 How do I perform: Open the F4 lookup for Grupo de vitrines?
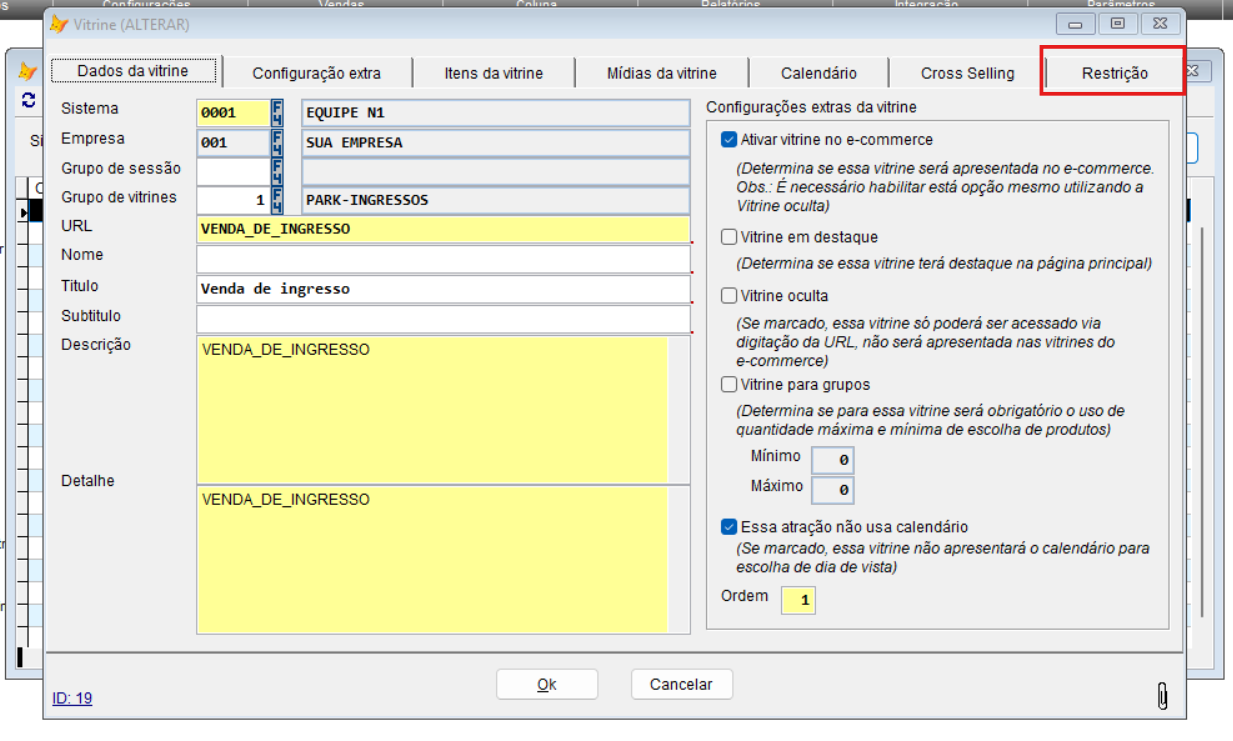pos(278,199)
